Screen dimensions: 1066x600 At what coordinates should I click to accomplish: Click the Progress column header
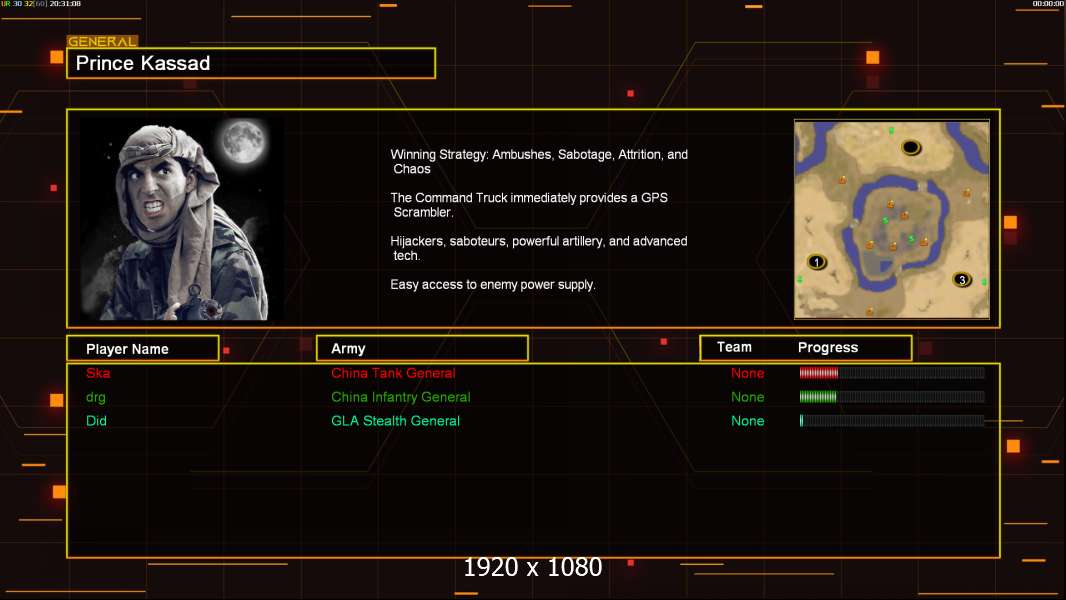[x=828, y=347]
